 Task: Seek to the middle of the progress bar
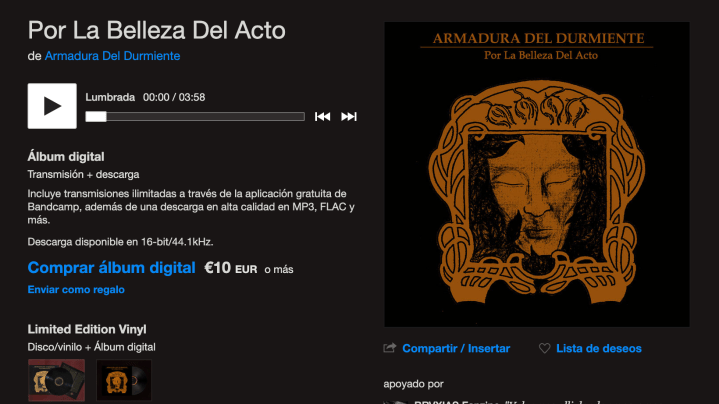click(x=195, y=116)
